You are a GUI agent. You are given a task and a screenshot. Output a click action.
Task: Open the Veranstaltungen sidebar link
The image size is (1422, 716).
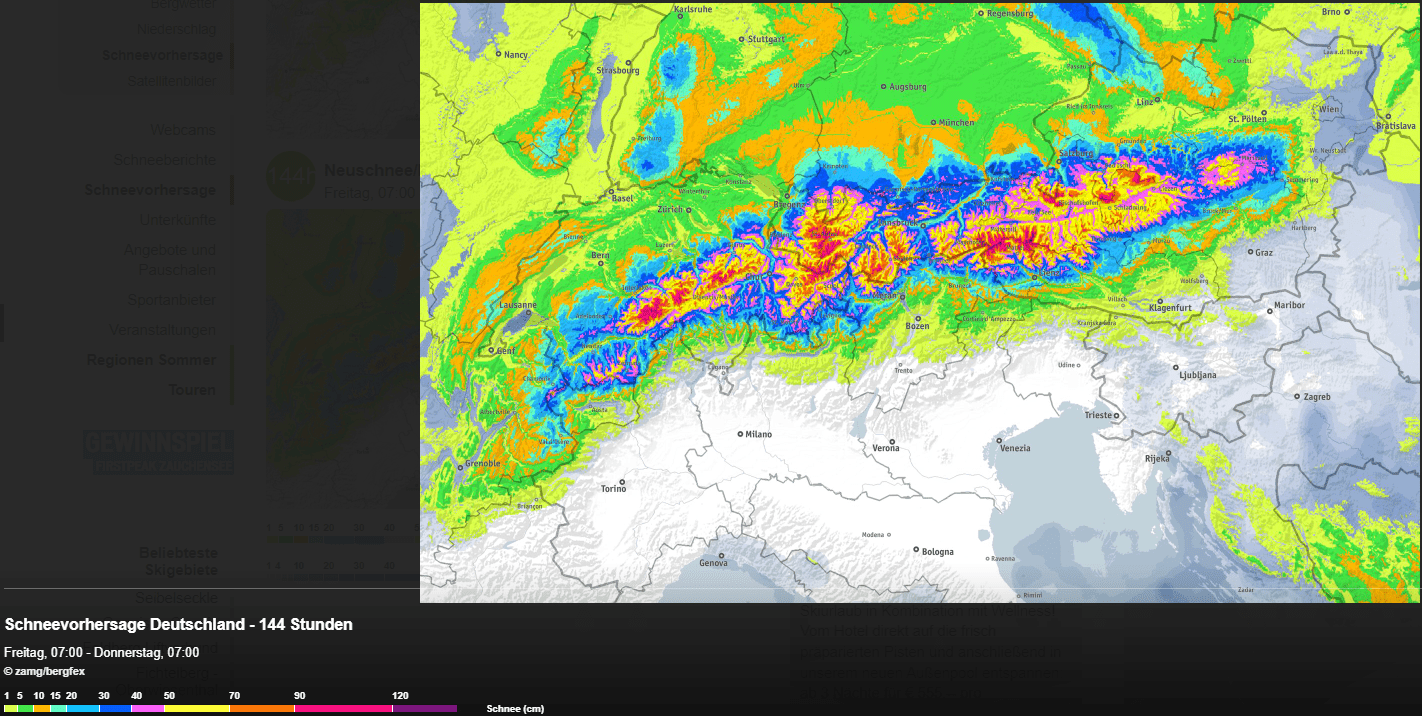[x=162, y=330]
